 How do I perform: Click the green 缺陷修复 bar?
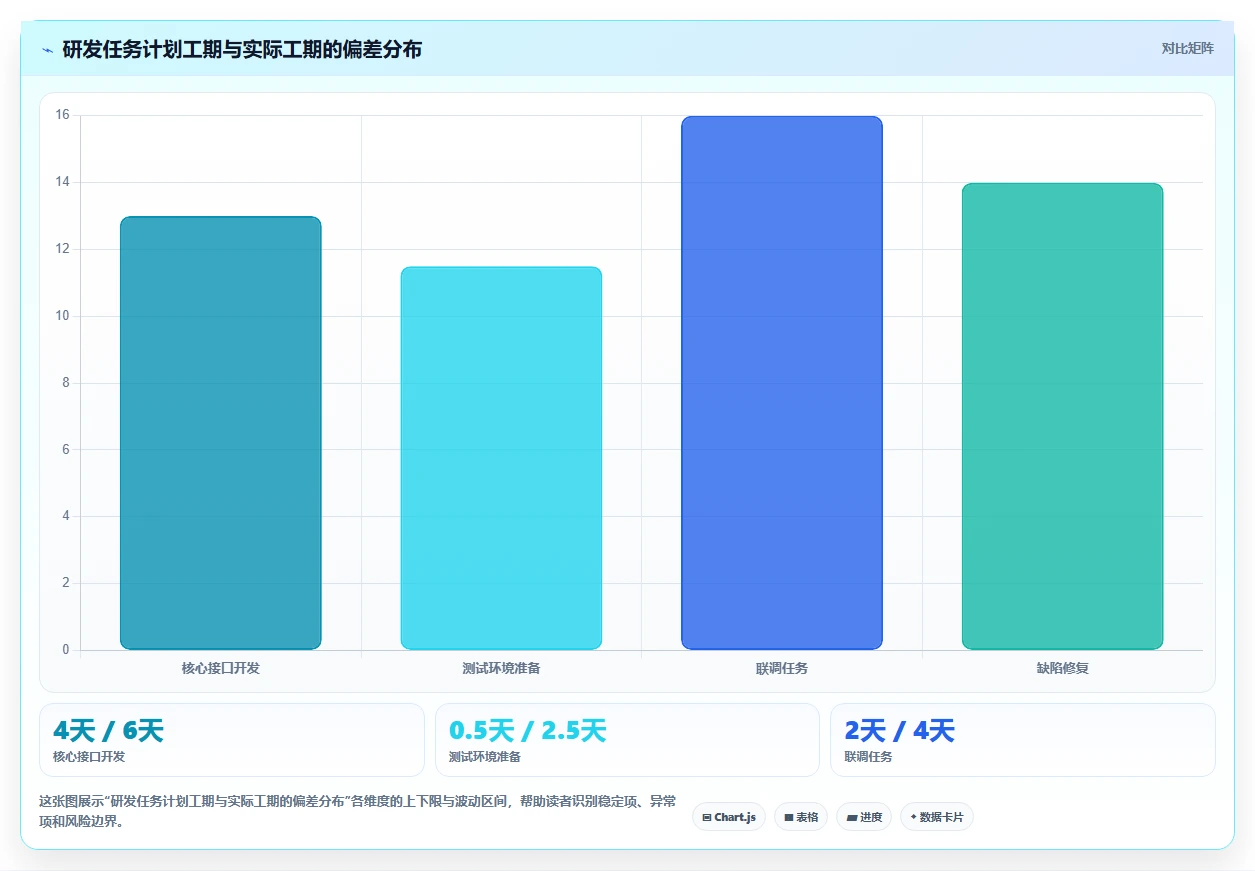(1062, 416)
